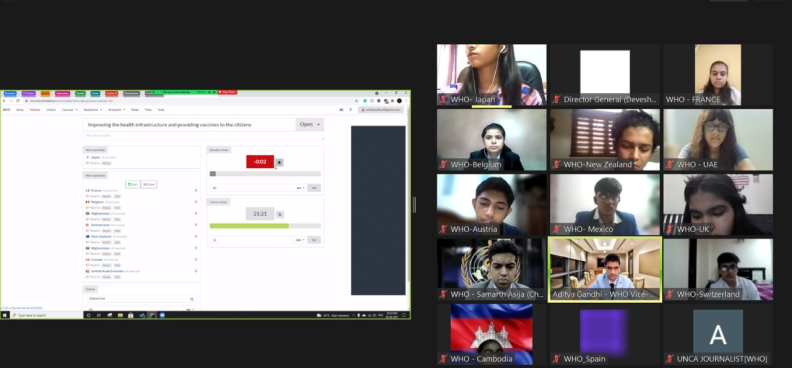Click the Start button under Next speaking
This screenshot has height=368, width=792.
[x=133, y=185]
